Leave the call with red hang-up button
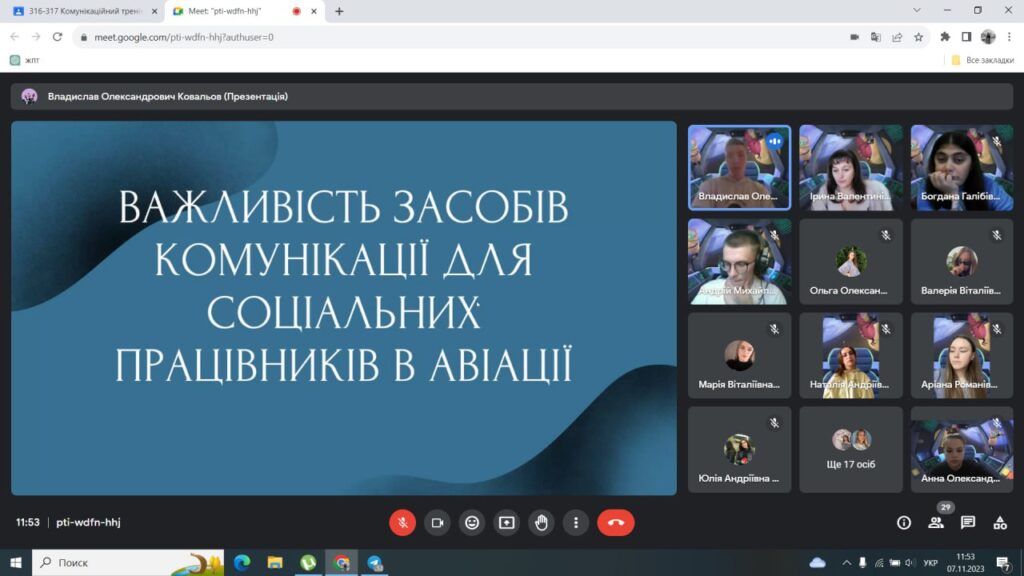Viewport: 1024px width, 576px height. pos(615,522)
